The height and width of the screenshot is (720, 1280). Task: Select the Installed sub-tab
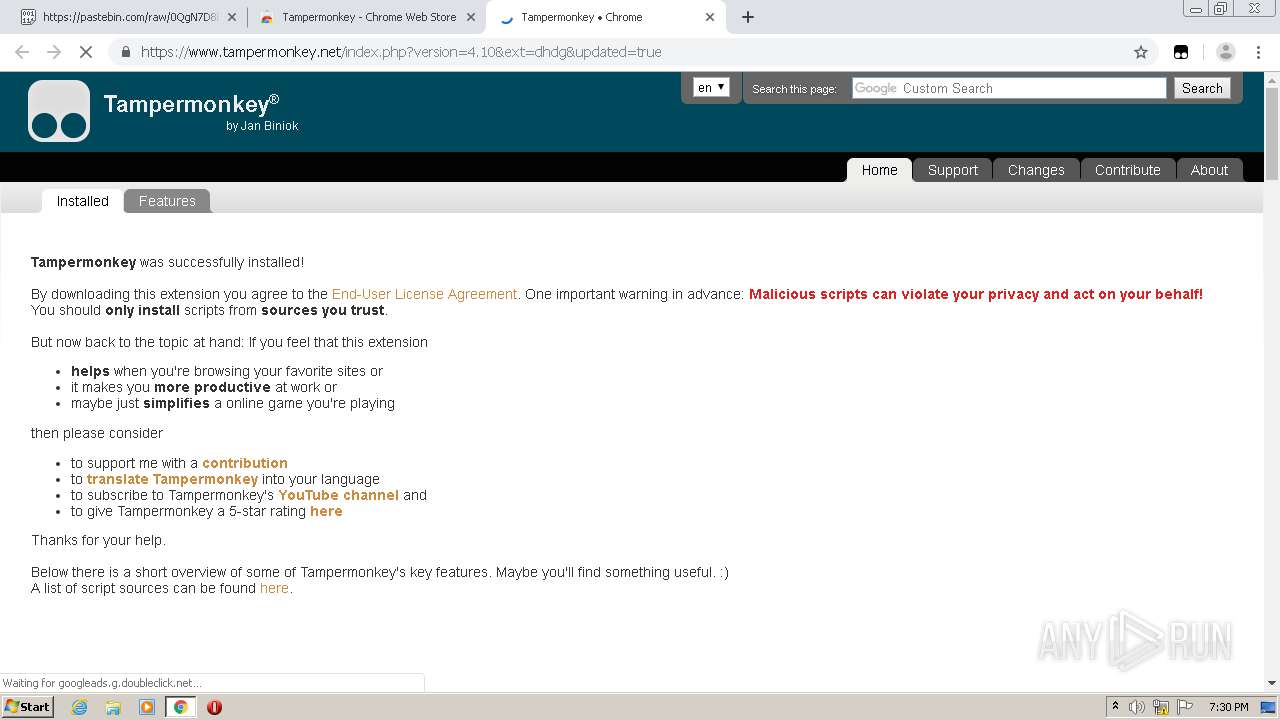coord(83,201)
